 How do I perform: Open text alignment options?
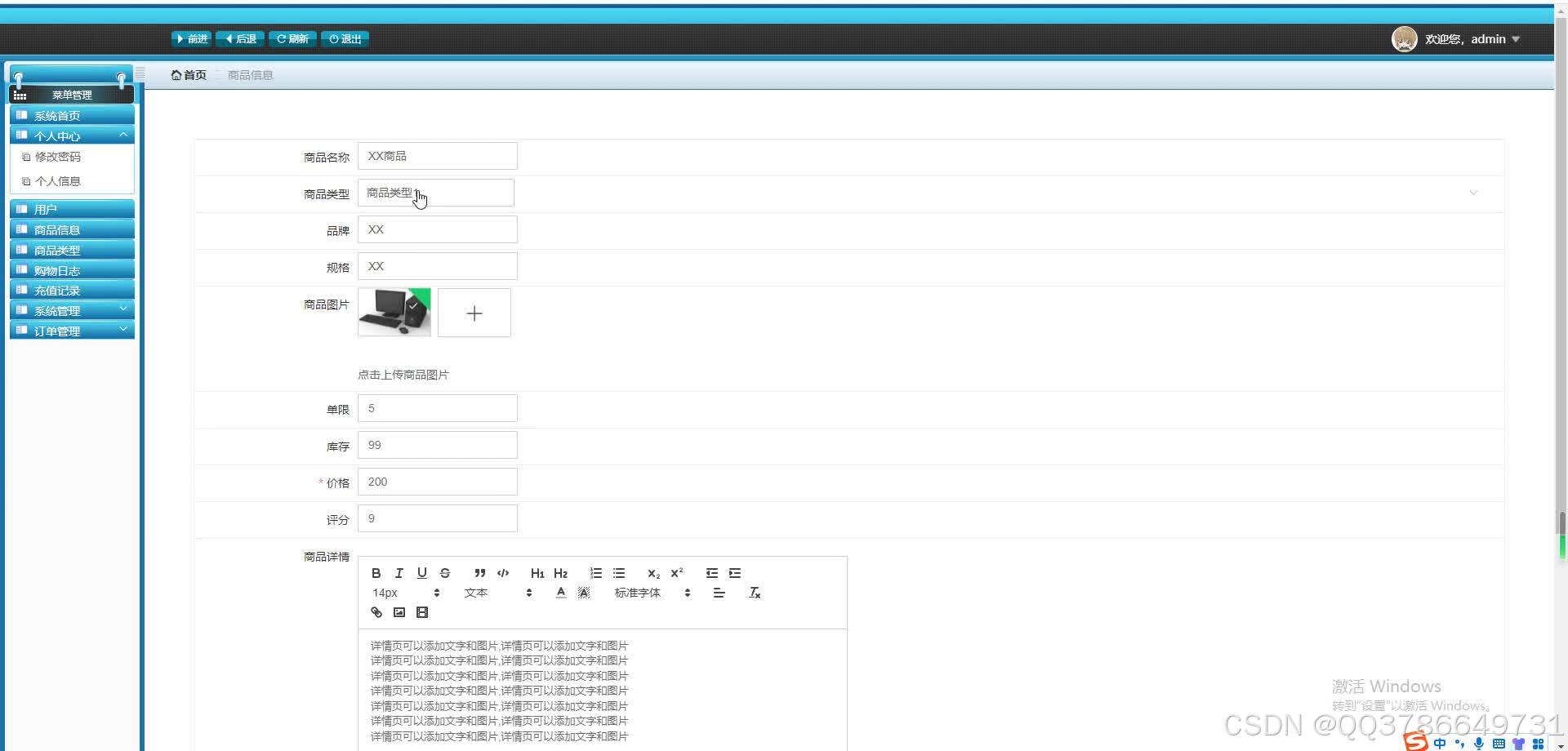click(x=719, y=593)
